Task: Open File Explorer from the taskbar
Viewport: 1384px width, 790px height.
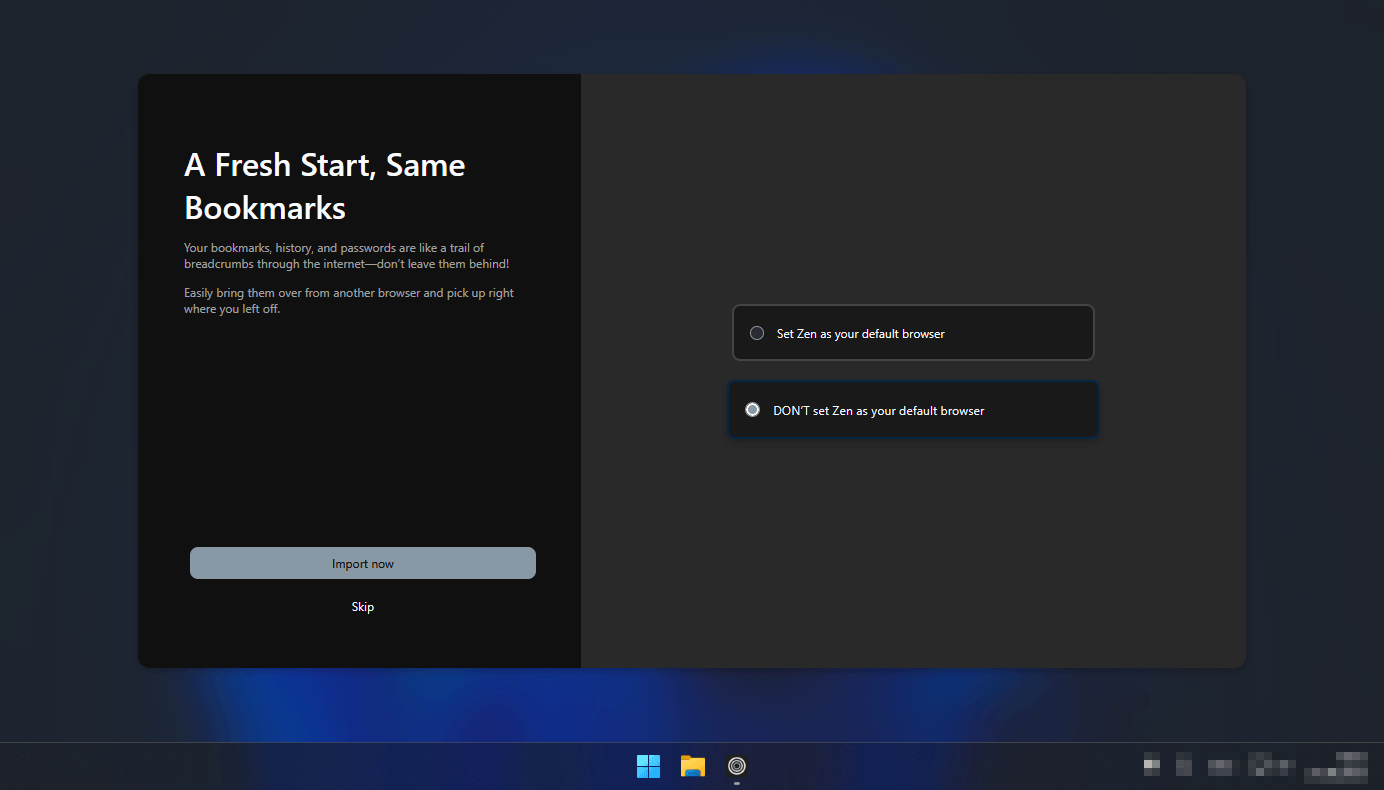Action: 693,766
